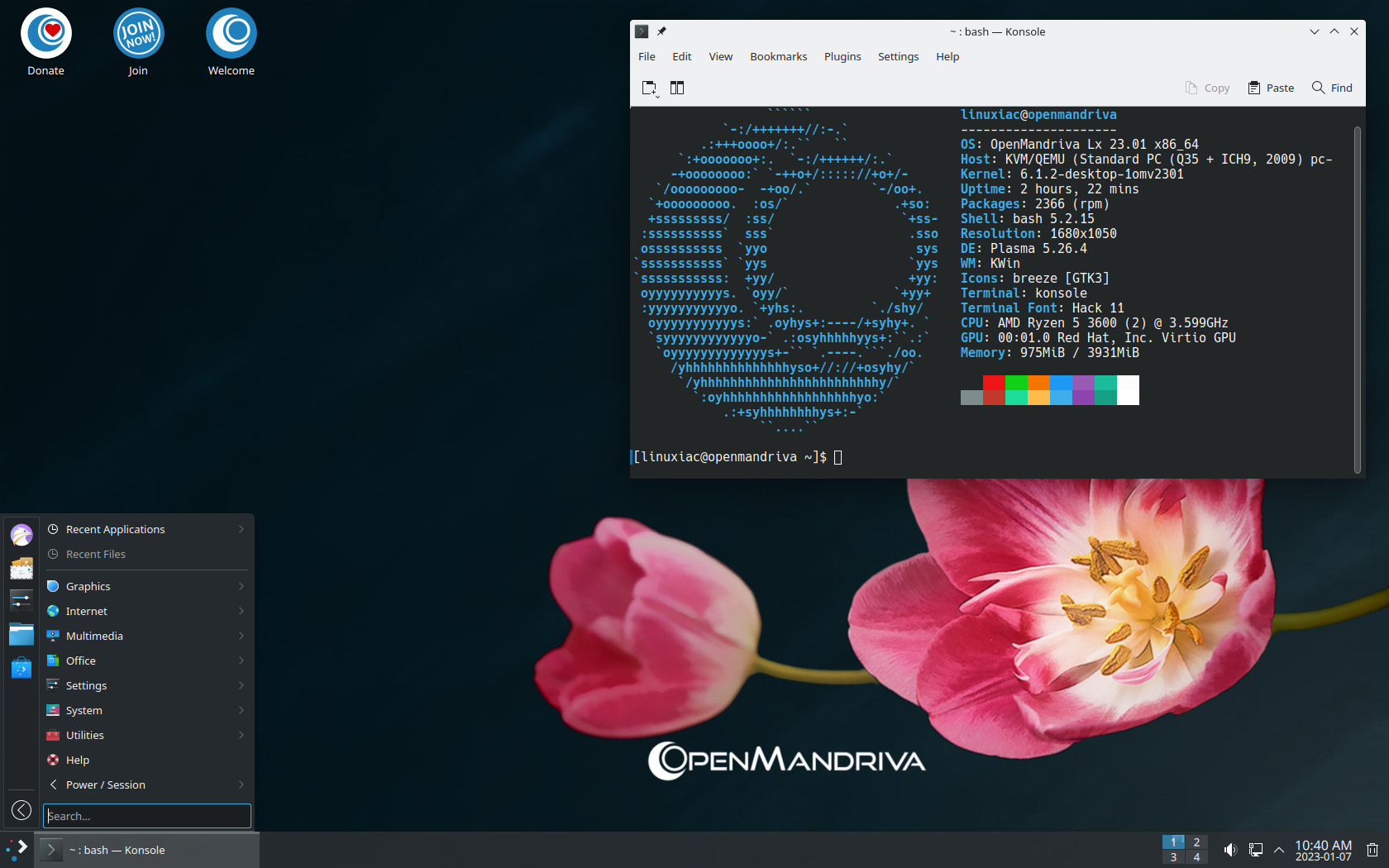Click the Paste button in Konsole toolbar
Viewport: 1389px width, 868px height.
tap(1271, 88)
